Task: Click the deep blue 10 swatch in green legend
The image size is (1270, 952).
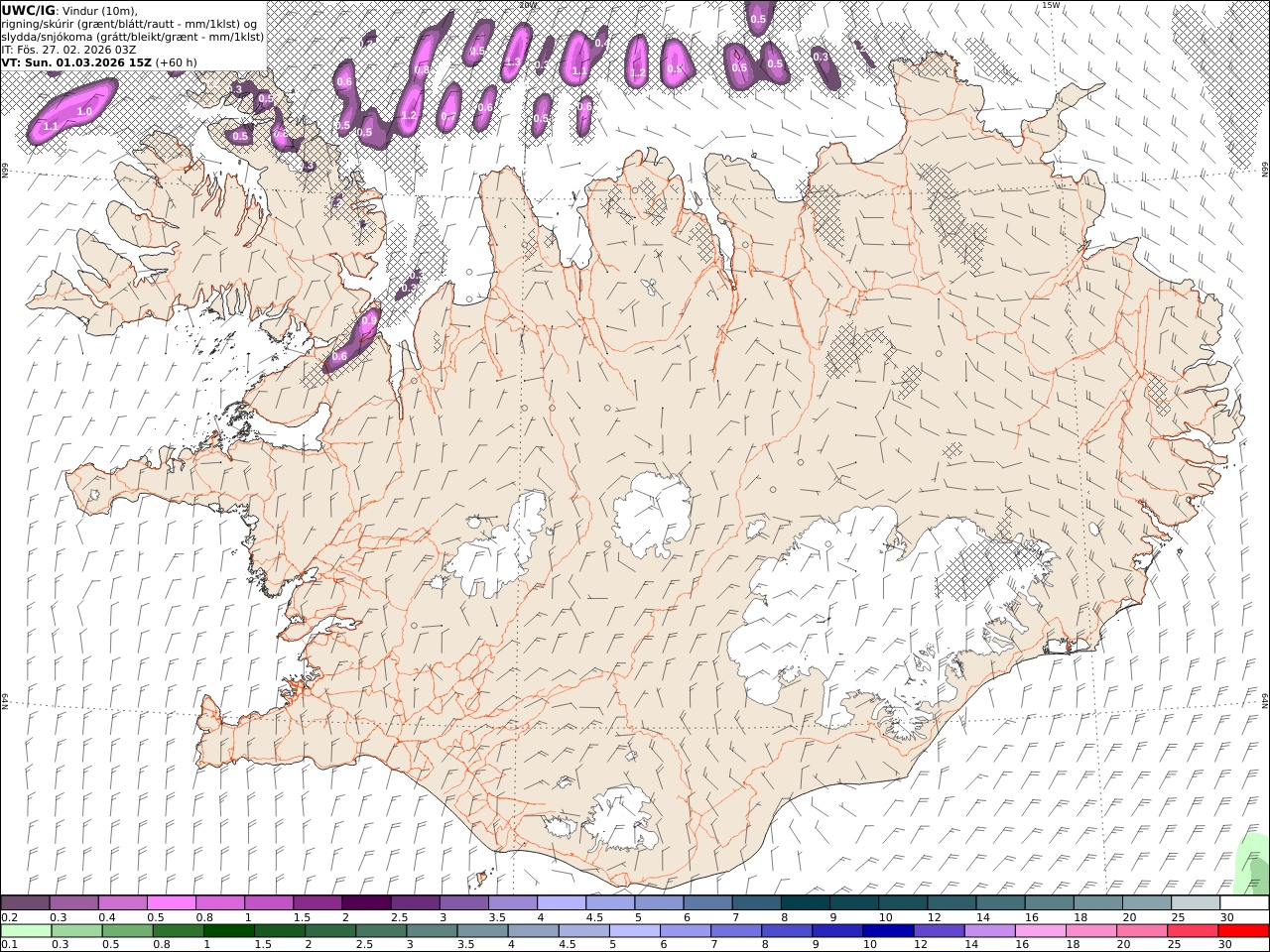Action: pyautogui.click(x=888, y=931)
